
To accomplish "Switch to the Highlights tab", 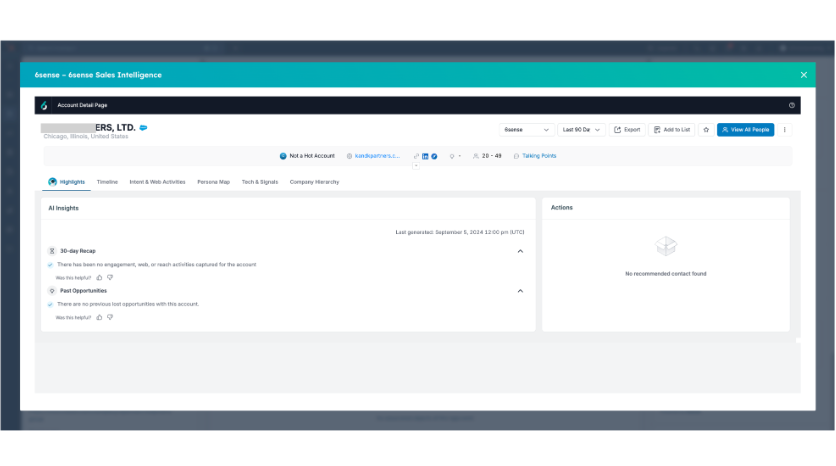I will [x=67, y=182].
